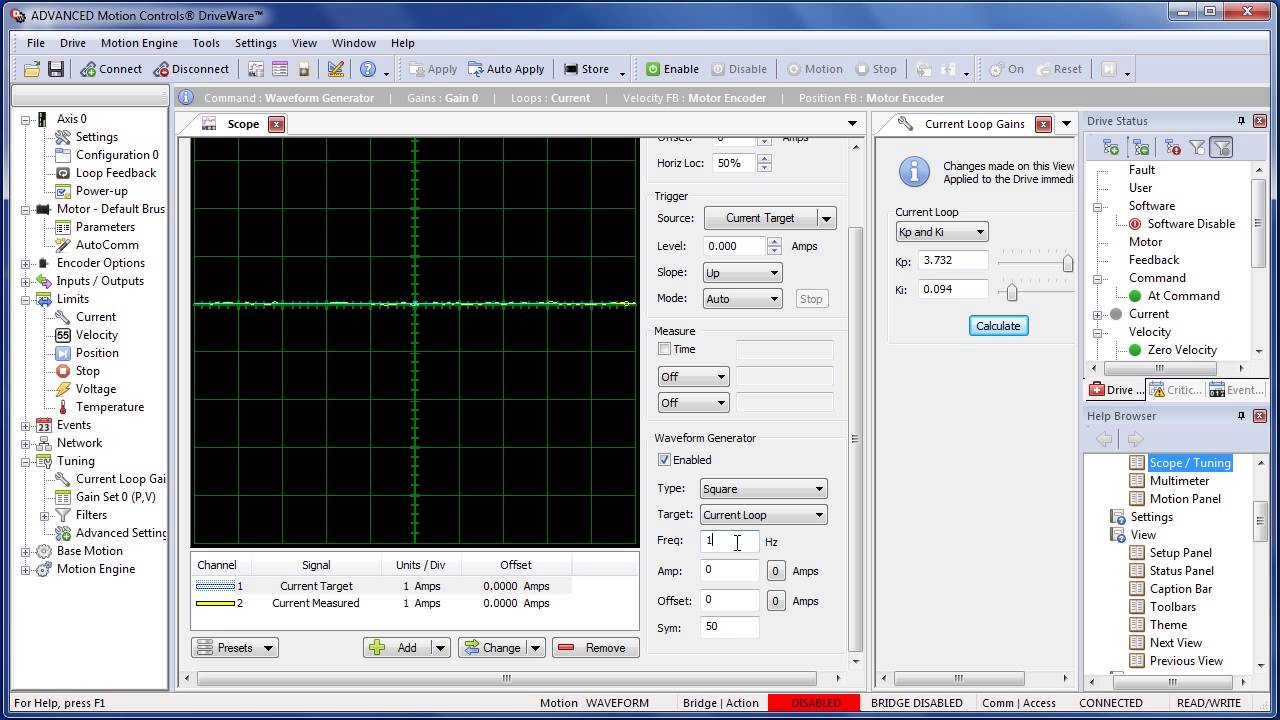Open the Window menu

pos(354,43)
